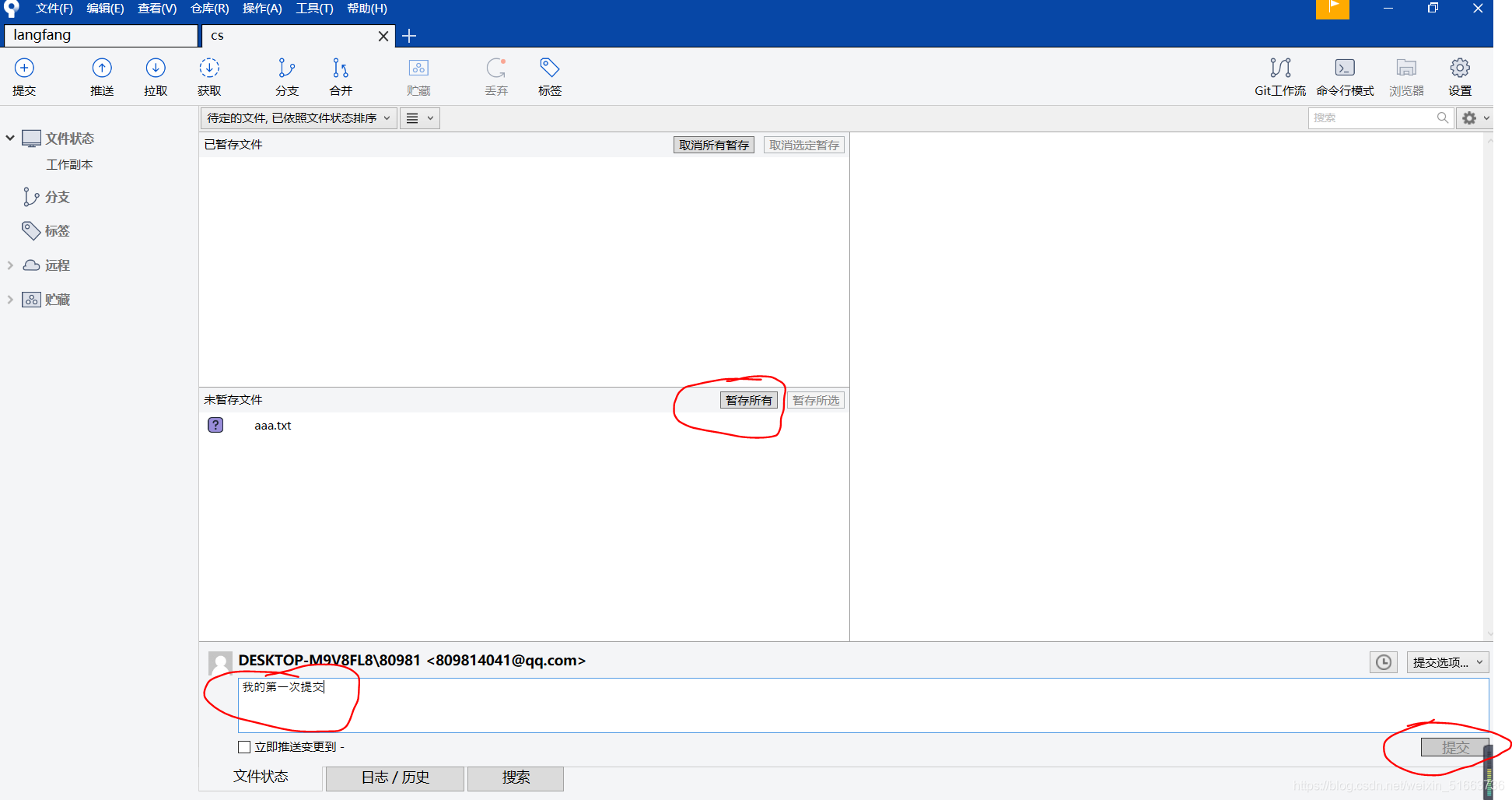Open 设置 settings gear in toolbar

[x=1460, y=76]
